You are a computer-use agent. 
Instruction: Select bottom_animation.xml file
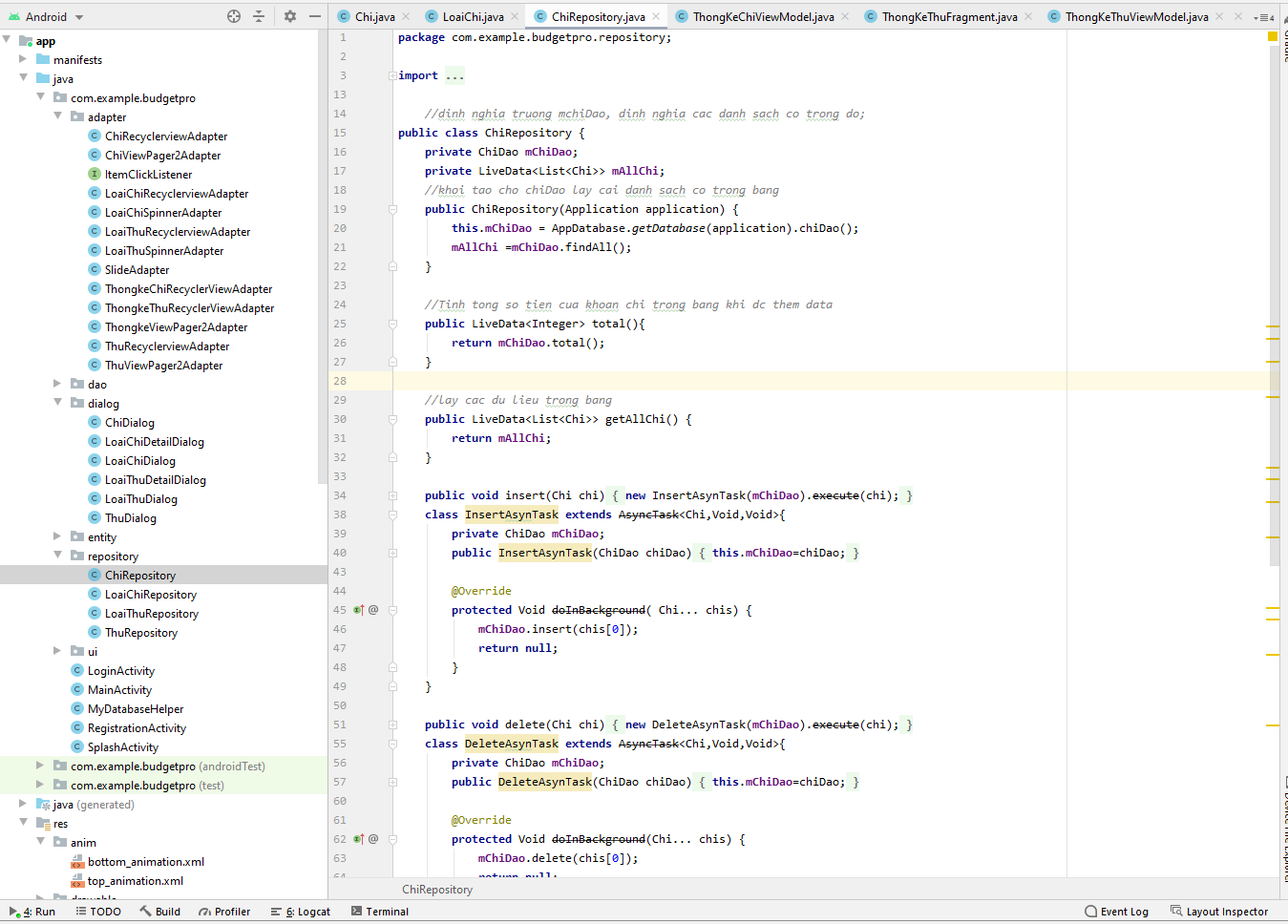click(145, 862)
